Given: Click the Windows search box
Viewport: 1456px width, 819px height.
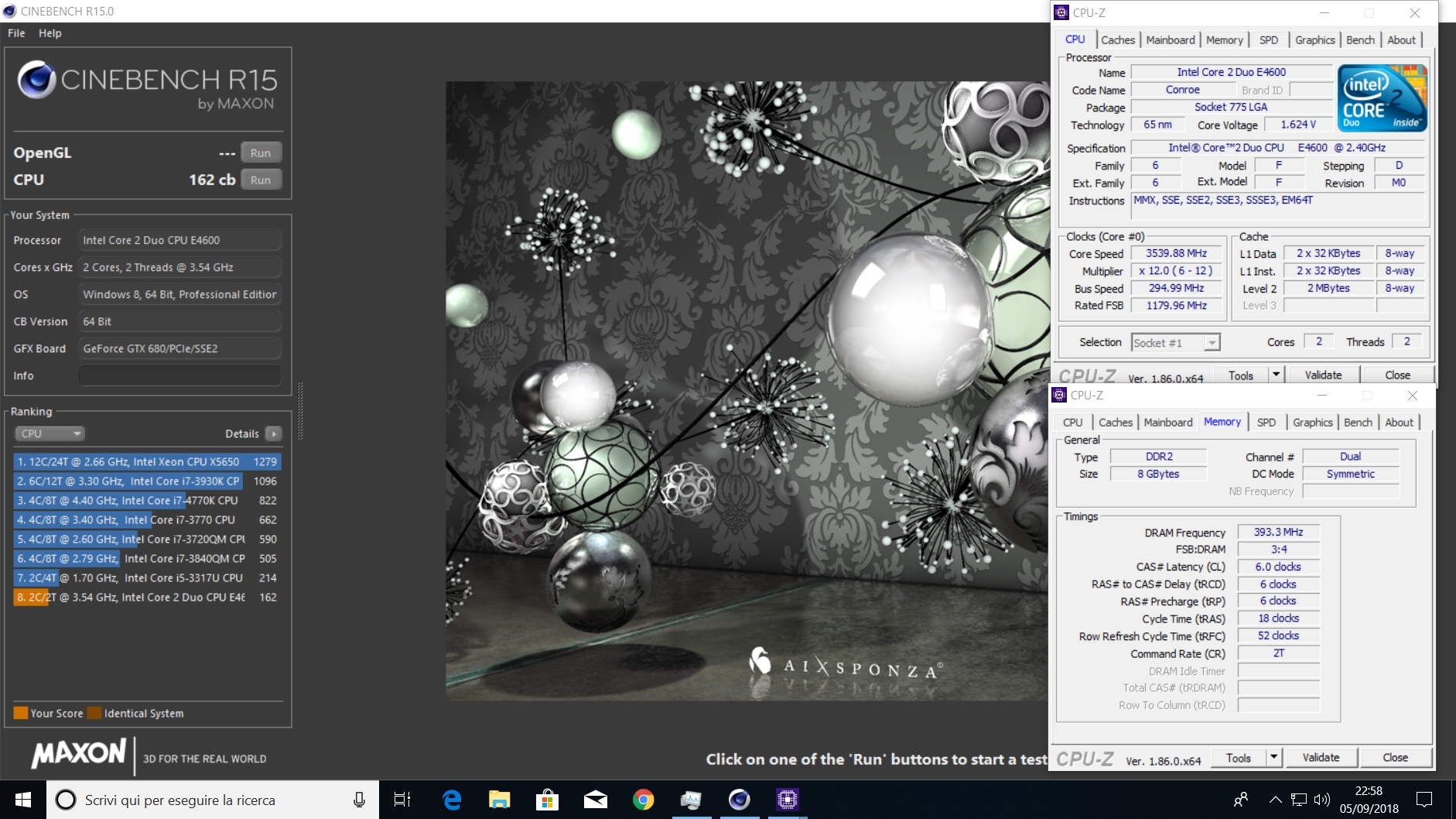Looking at the screenshot, I should (x=213, y=800).
